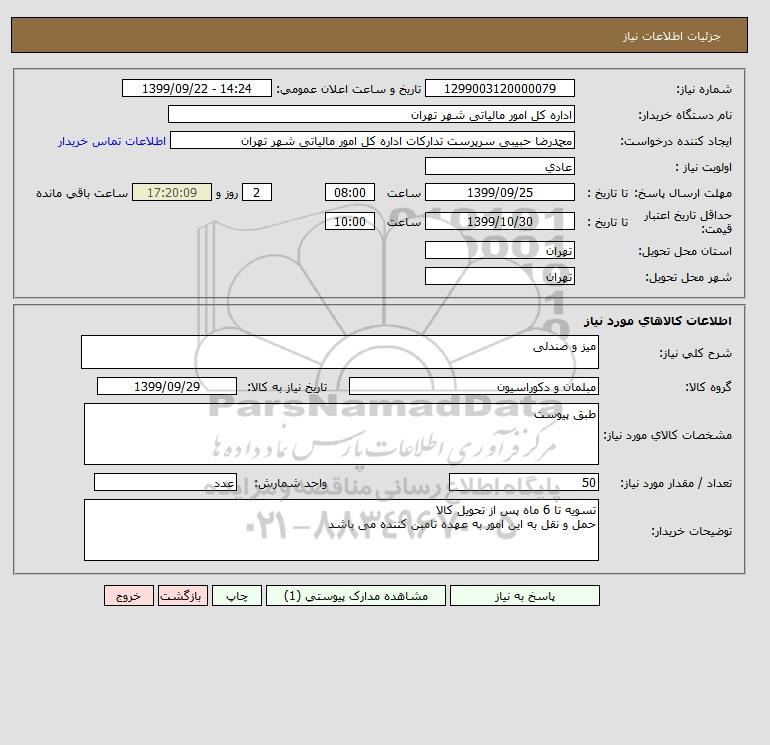This screenshot has height=745, width=770.
Task: Click buyer notes box تسویه تا 6 ماه
Action: (x=341, y=530)
